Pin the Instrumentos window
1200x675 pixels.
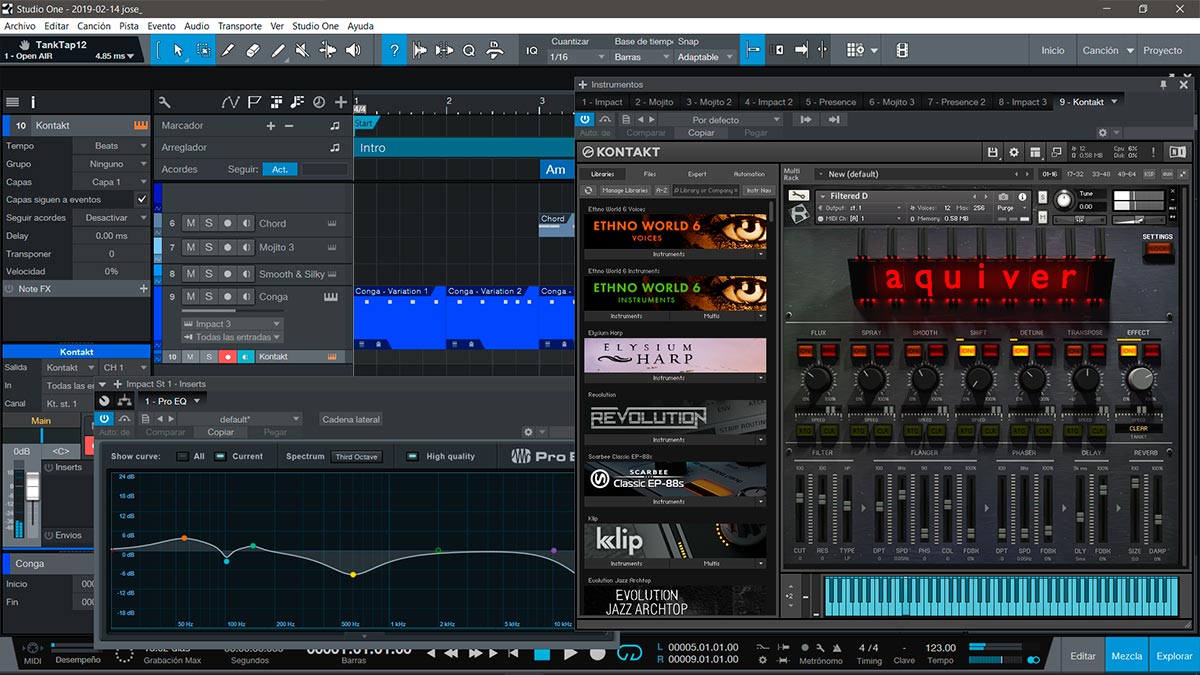tap(1162, 85)
